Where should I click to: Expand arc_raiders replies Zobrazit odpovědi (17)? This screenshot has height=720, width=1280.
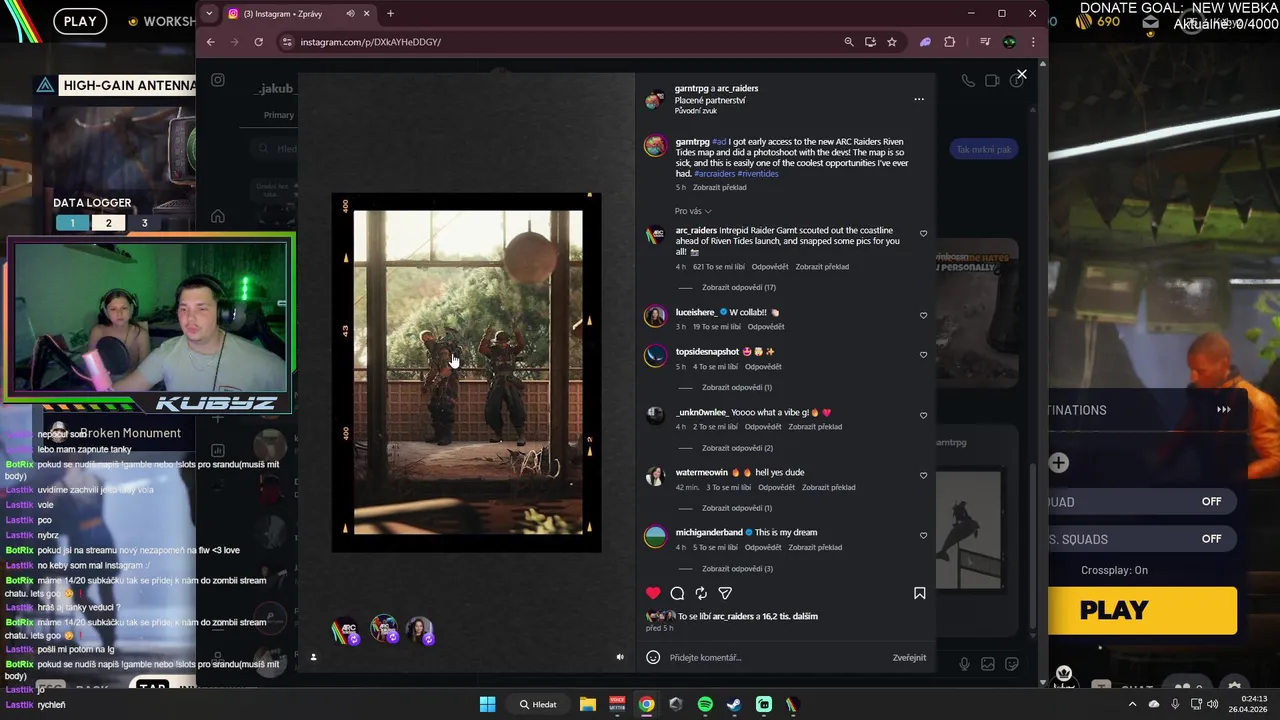739,287
